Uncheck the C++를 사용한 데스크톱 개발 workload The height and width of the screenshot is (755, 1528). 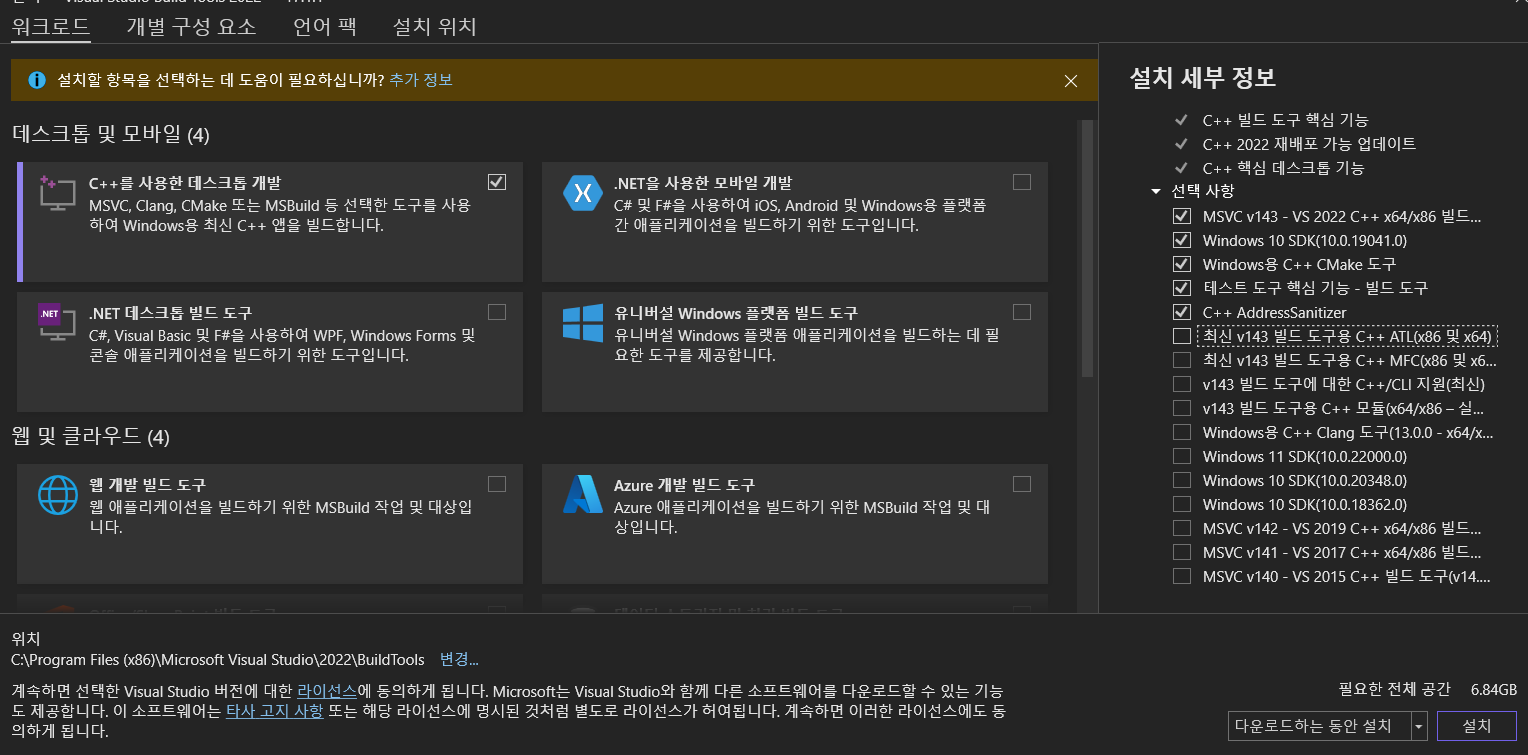click(497, 182)
